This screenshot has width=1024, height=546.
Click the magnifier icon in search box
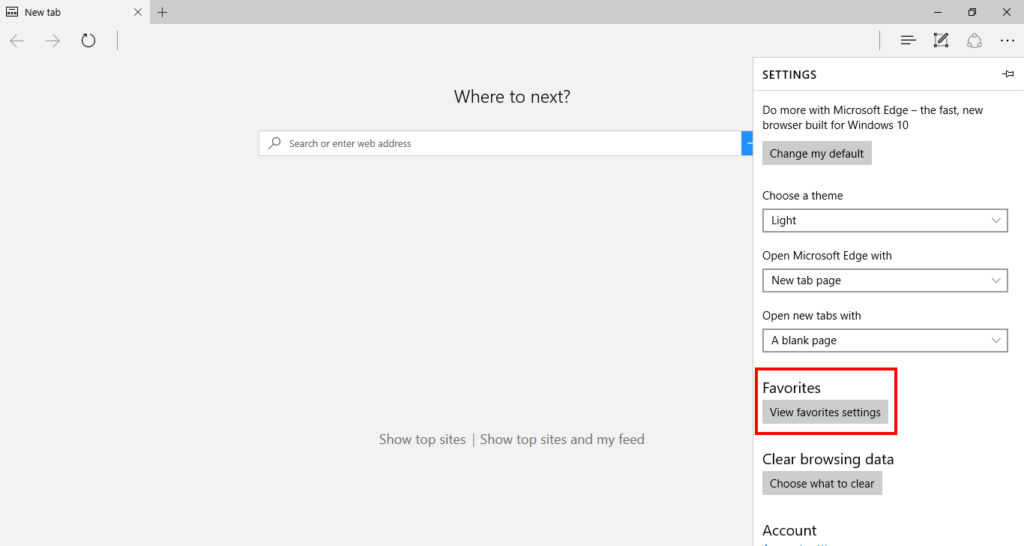point(275,144)
